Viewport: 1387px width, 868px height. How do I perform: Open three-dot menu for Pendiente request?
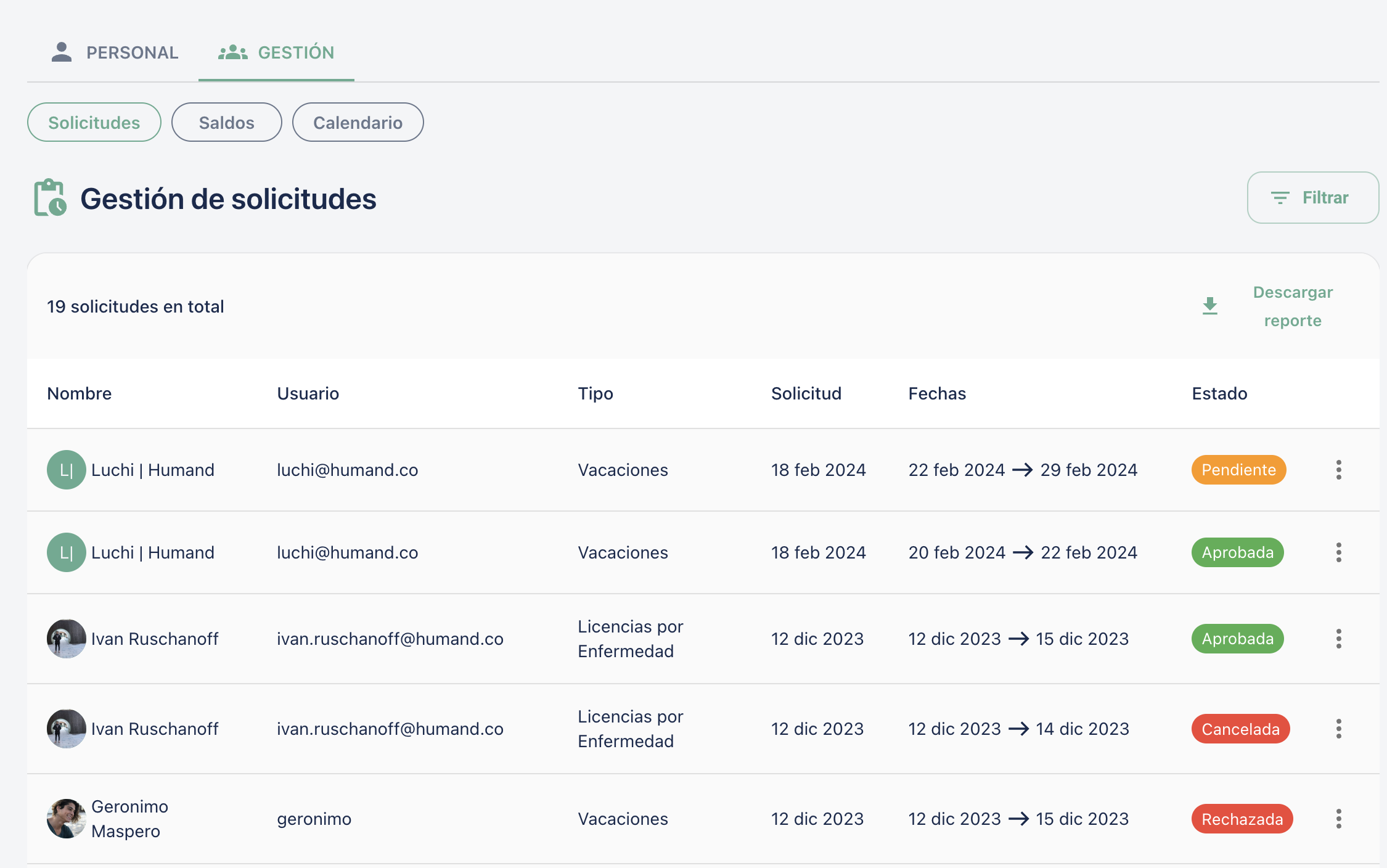[x=1338, y=470]
